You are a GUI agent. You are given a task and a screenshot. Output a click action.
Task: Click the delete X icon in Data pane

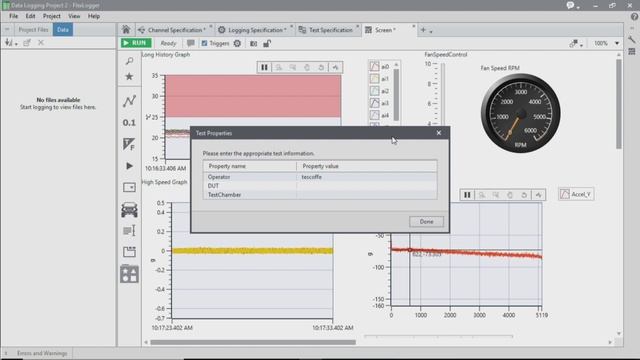pos(41,42)
